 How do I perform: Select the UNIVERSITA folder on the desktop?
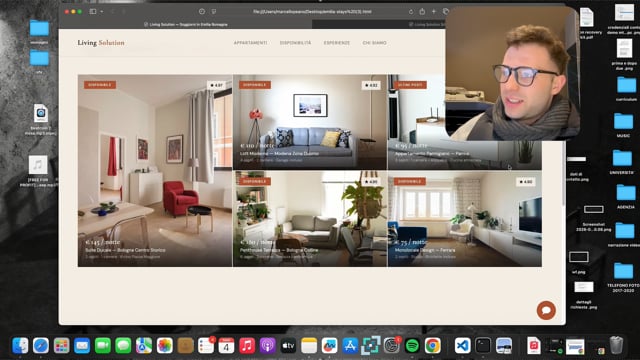[x=622, y=158]
